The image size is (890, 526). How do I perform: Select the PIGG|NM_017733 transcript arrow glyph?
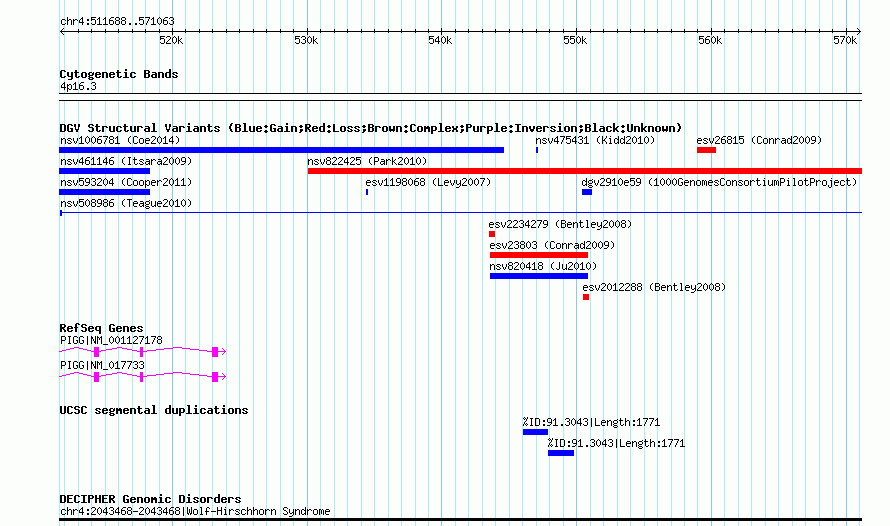pos(142,376)
